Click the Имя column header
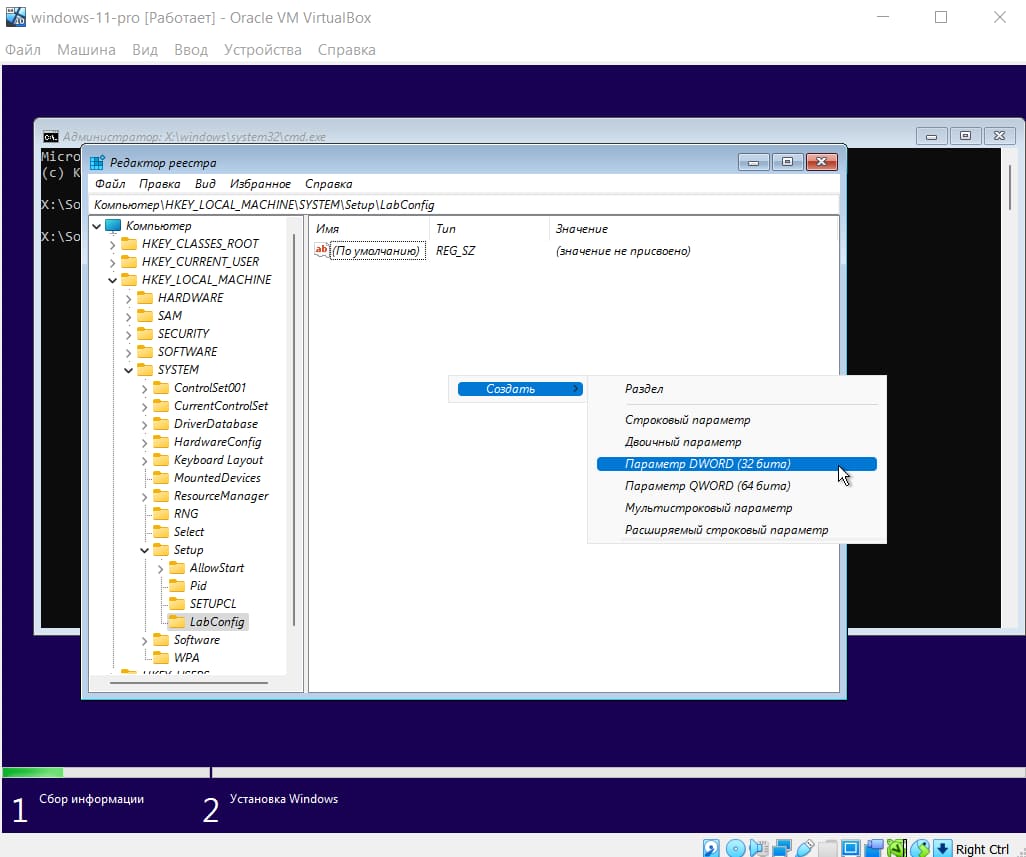 coord(369,229)
